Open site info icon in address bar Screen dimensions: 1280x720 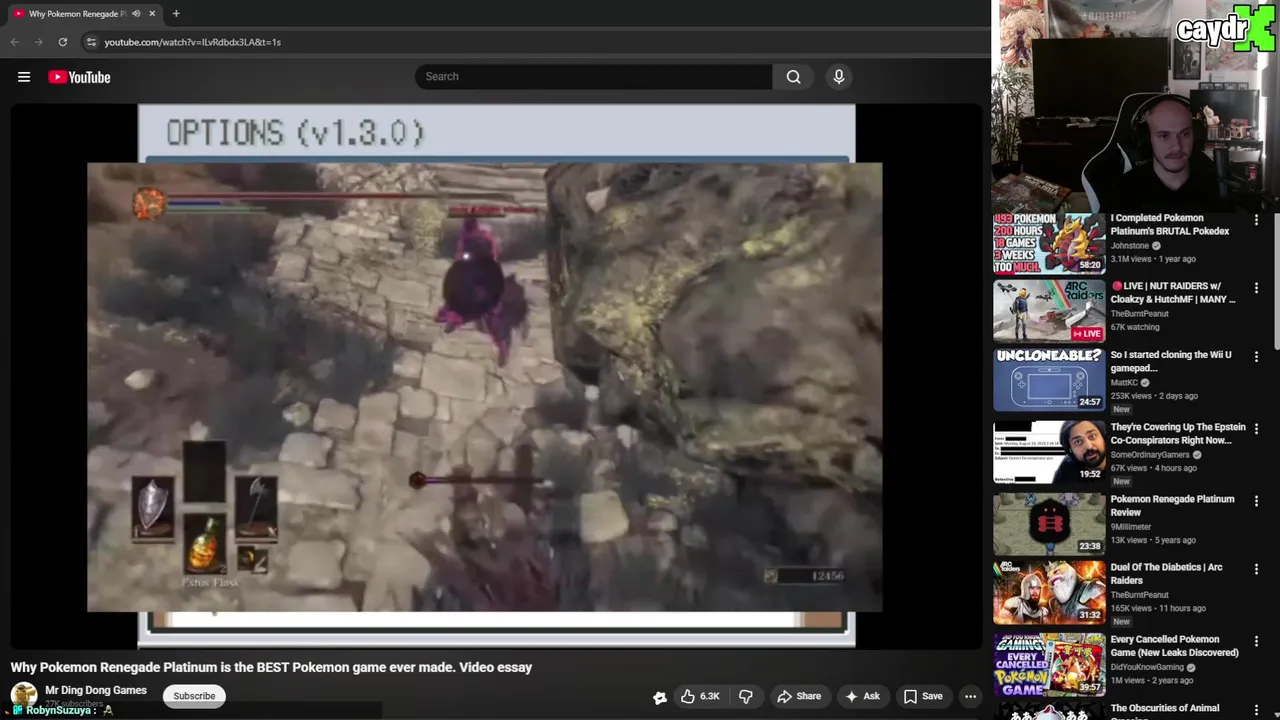[x=91, y=42]
